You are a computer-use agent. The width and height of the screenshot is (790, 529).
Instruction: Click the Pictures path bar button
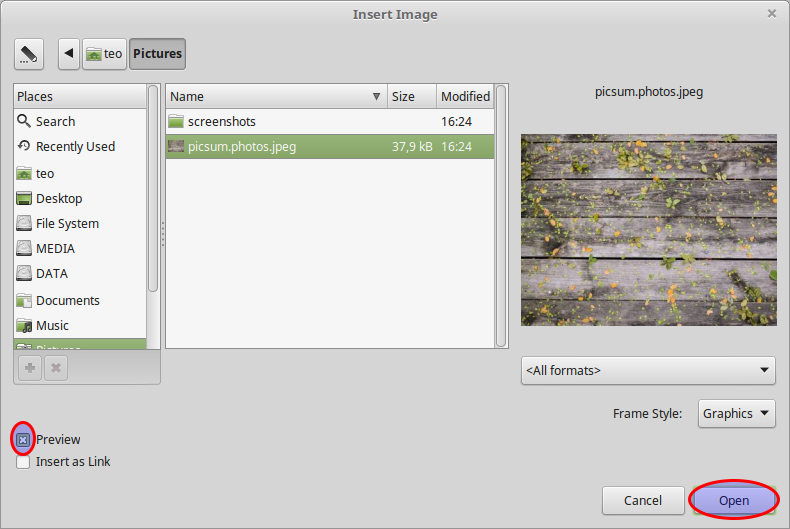(x=157, y=54)
